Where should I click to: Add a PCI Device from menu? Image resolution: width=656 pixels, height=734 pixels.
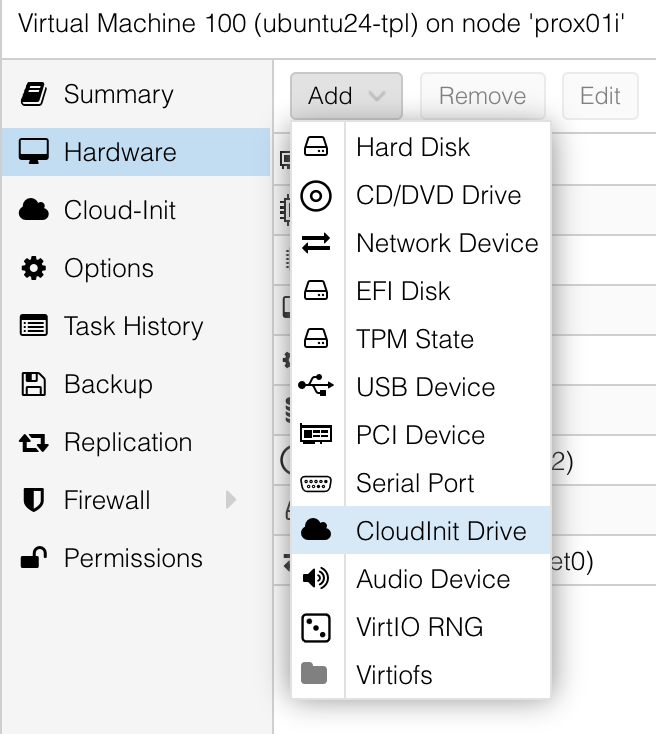click(420, 435)
